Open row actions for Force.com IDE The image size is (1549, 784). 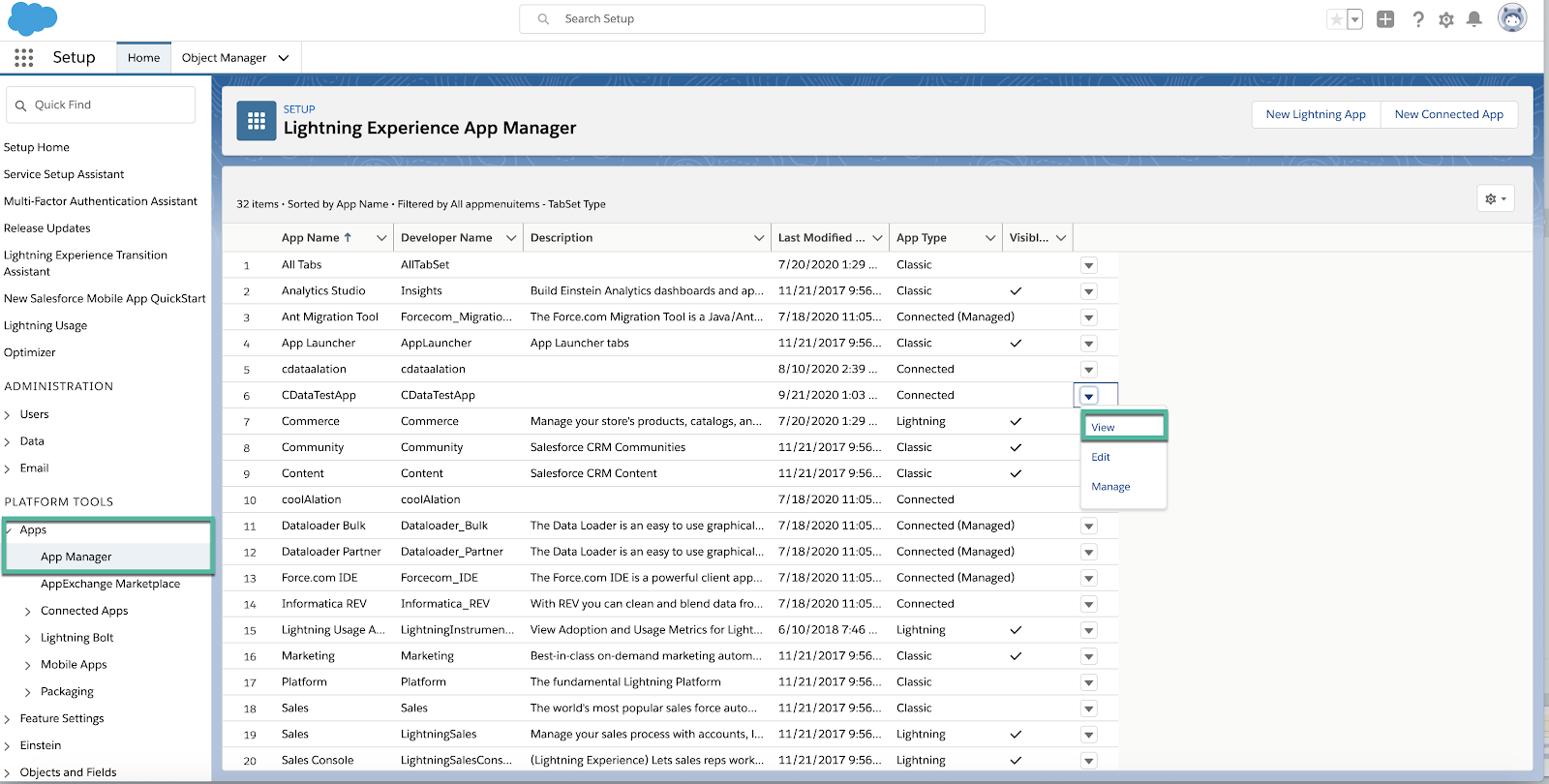(1089, 579)
